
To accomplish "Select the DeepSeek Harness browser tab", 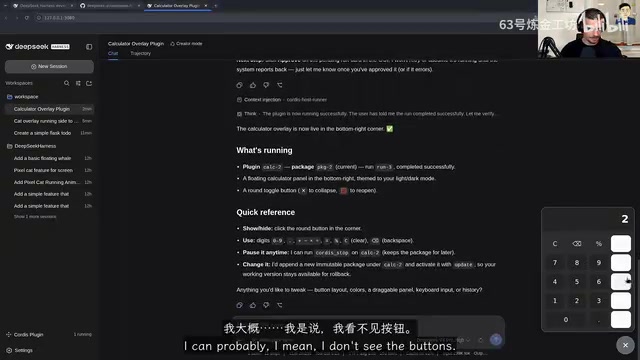I will point(43,6).
